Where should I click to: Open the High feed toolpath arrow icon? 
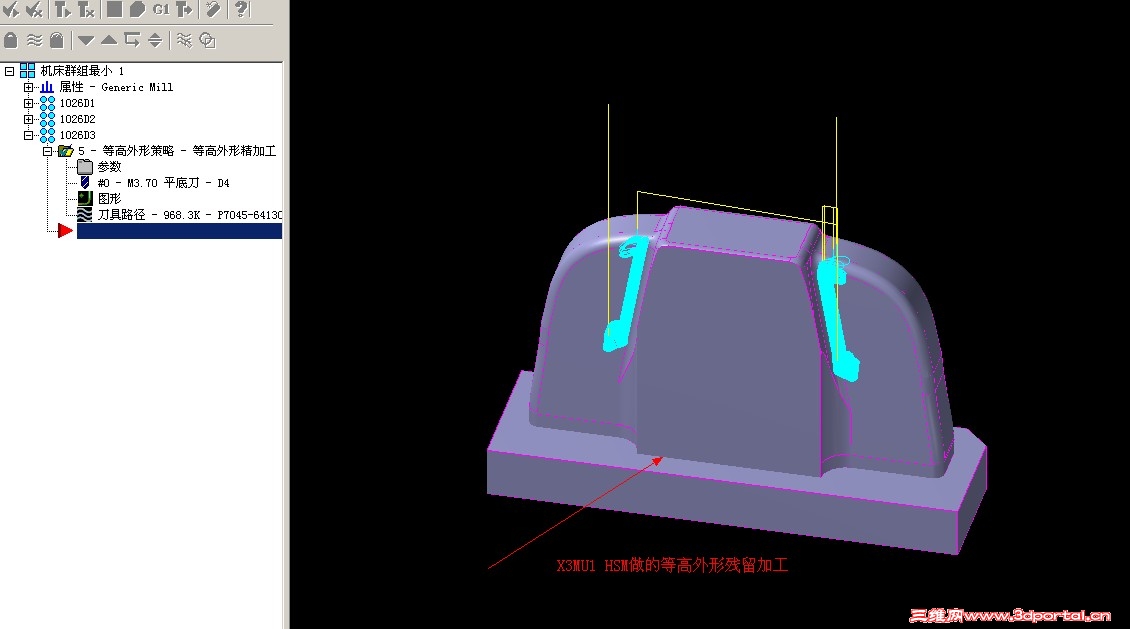click(x=184, y=9)
